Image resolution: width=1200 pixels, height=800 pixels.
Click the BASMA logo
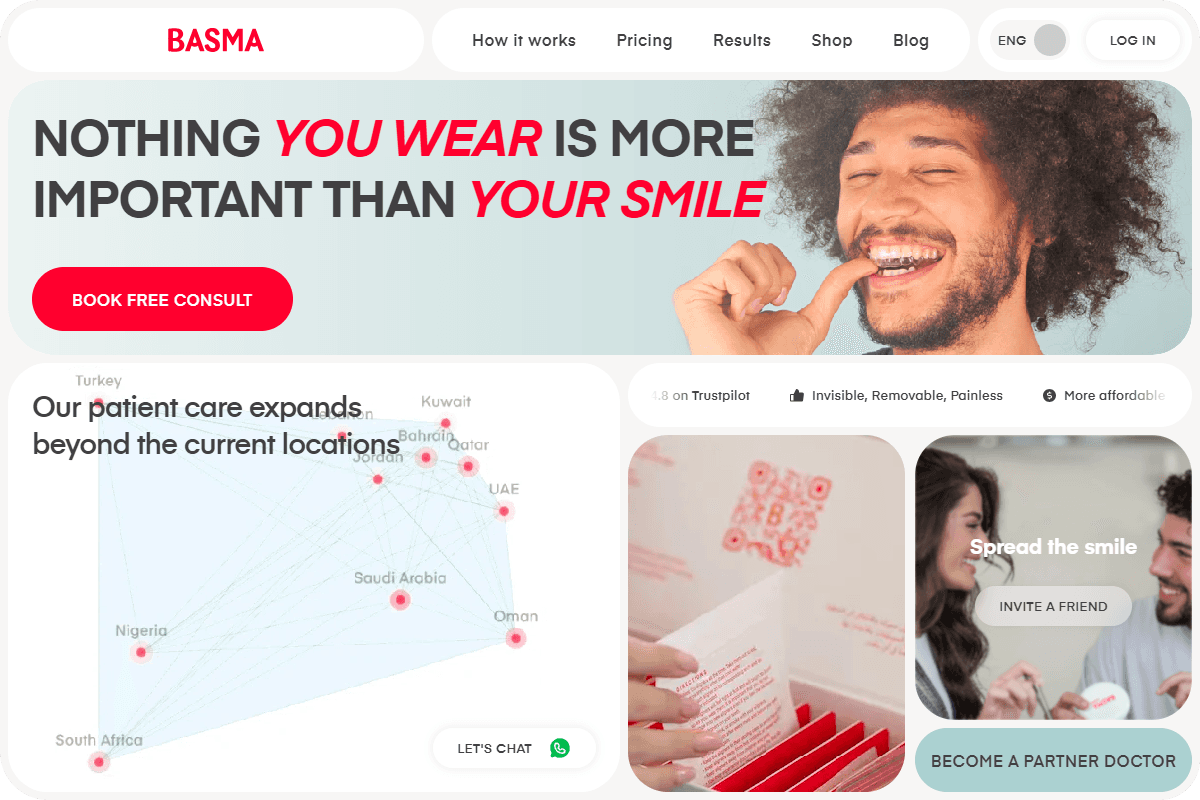[x=216, y=40]
